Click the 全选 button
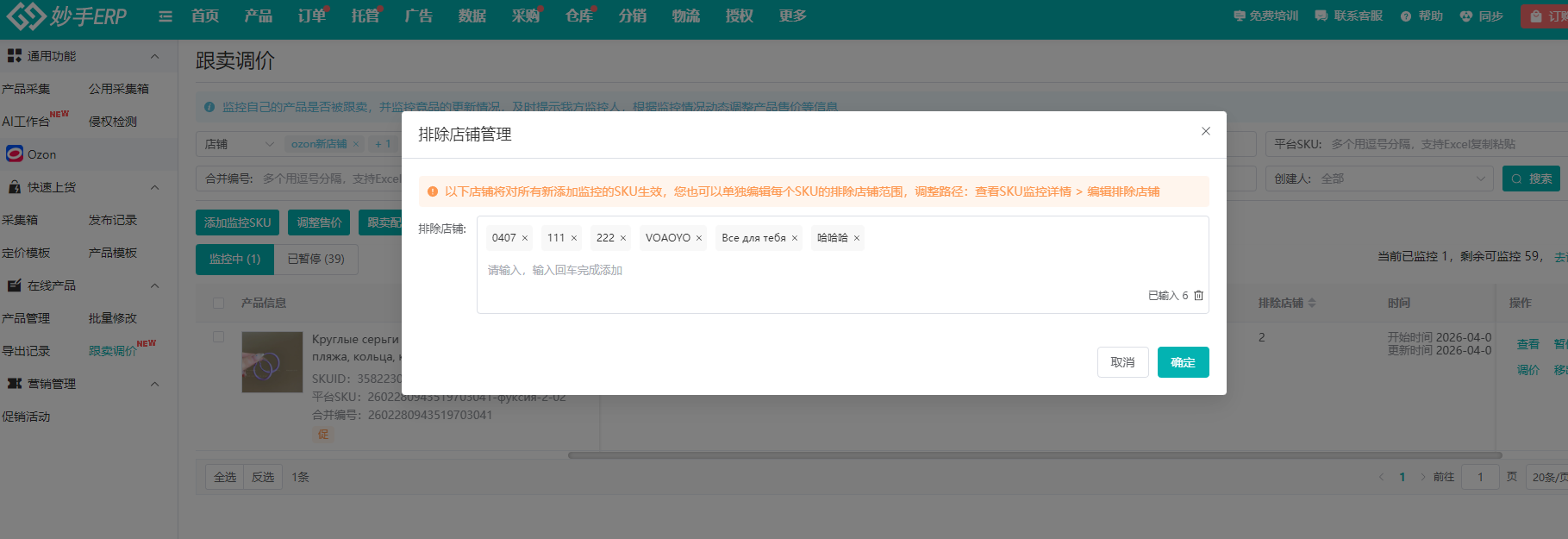 225,477
